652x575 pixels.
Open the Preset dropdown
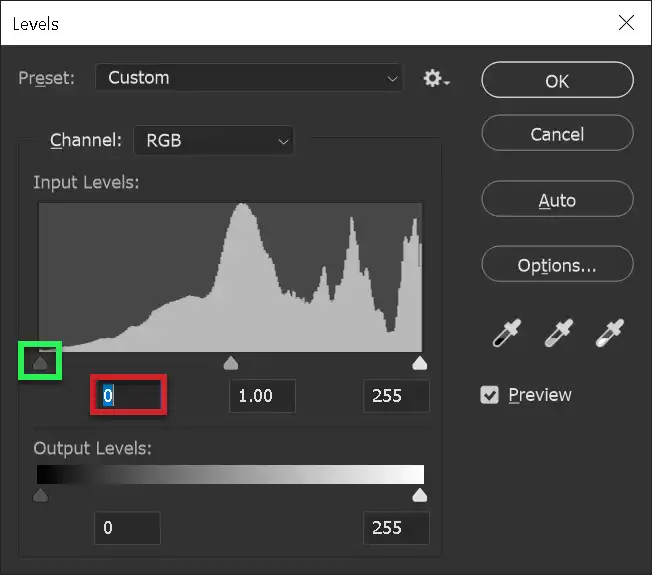tap(249, 78)
